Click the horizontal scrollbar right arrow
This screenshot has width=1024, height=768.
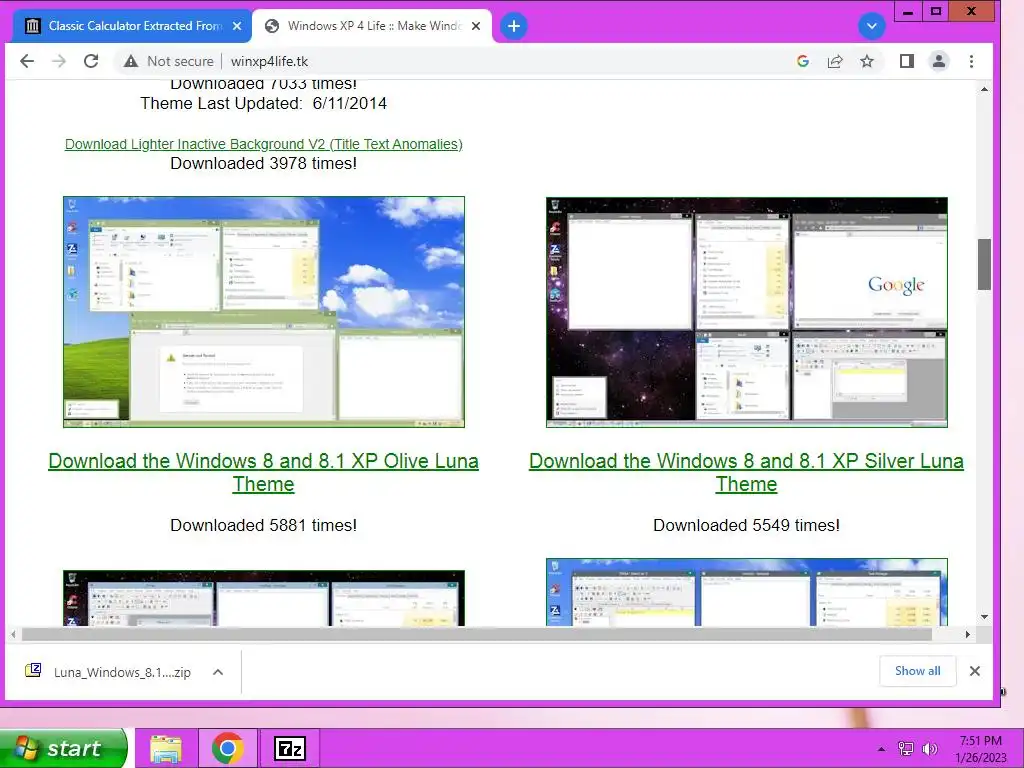click(x=968, y=634)
